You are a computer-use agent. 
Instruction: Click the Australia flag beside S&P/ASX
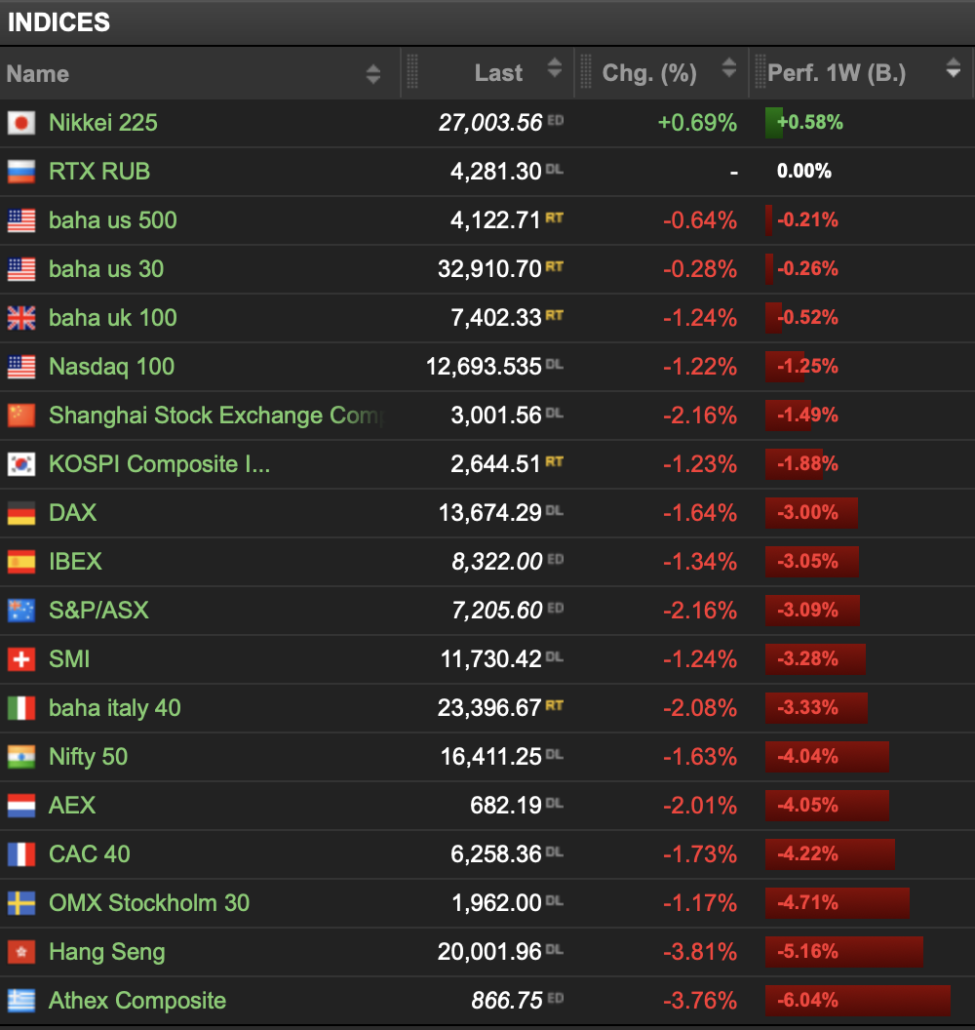pos(21,610)
